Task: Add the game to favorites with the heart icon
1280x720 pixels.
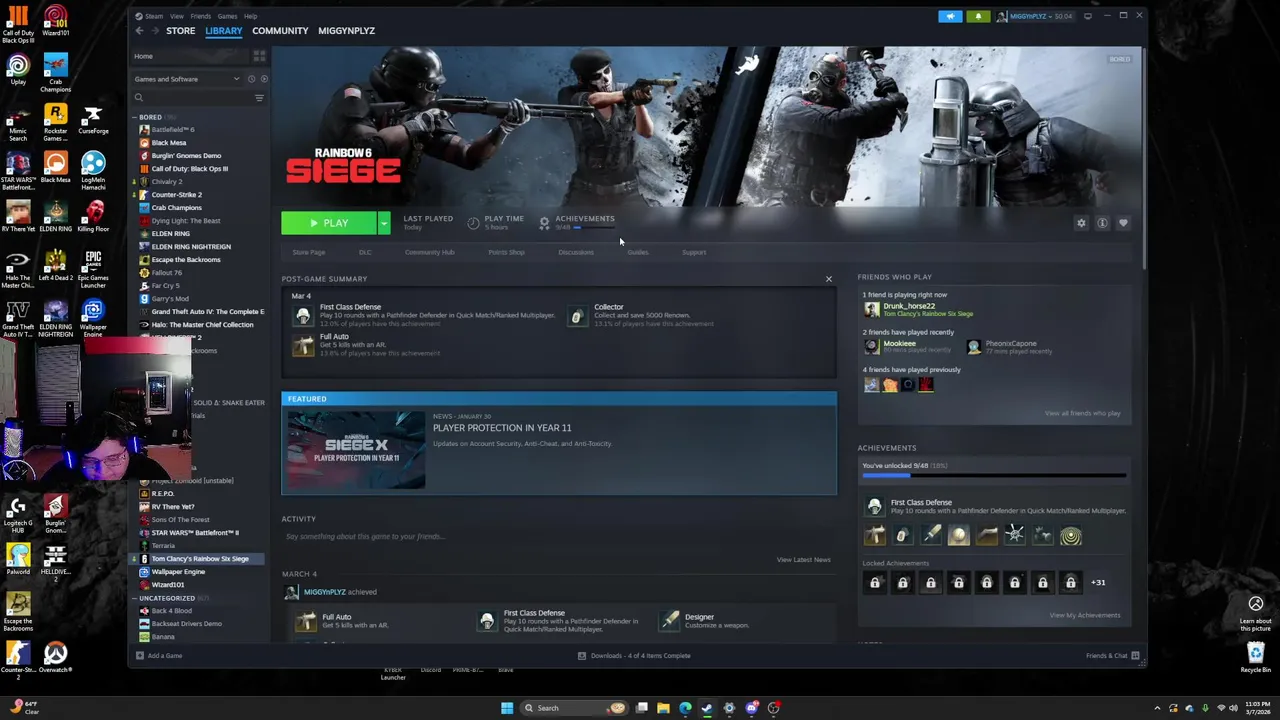Action: point(1123,223)
